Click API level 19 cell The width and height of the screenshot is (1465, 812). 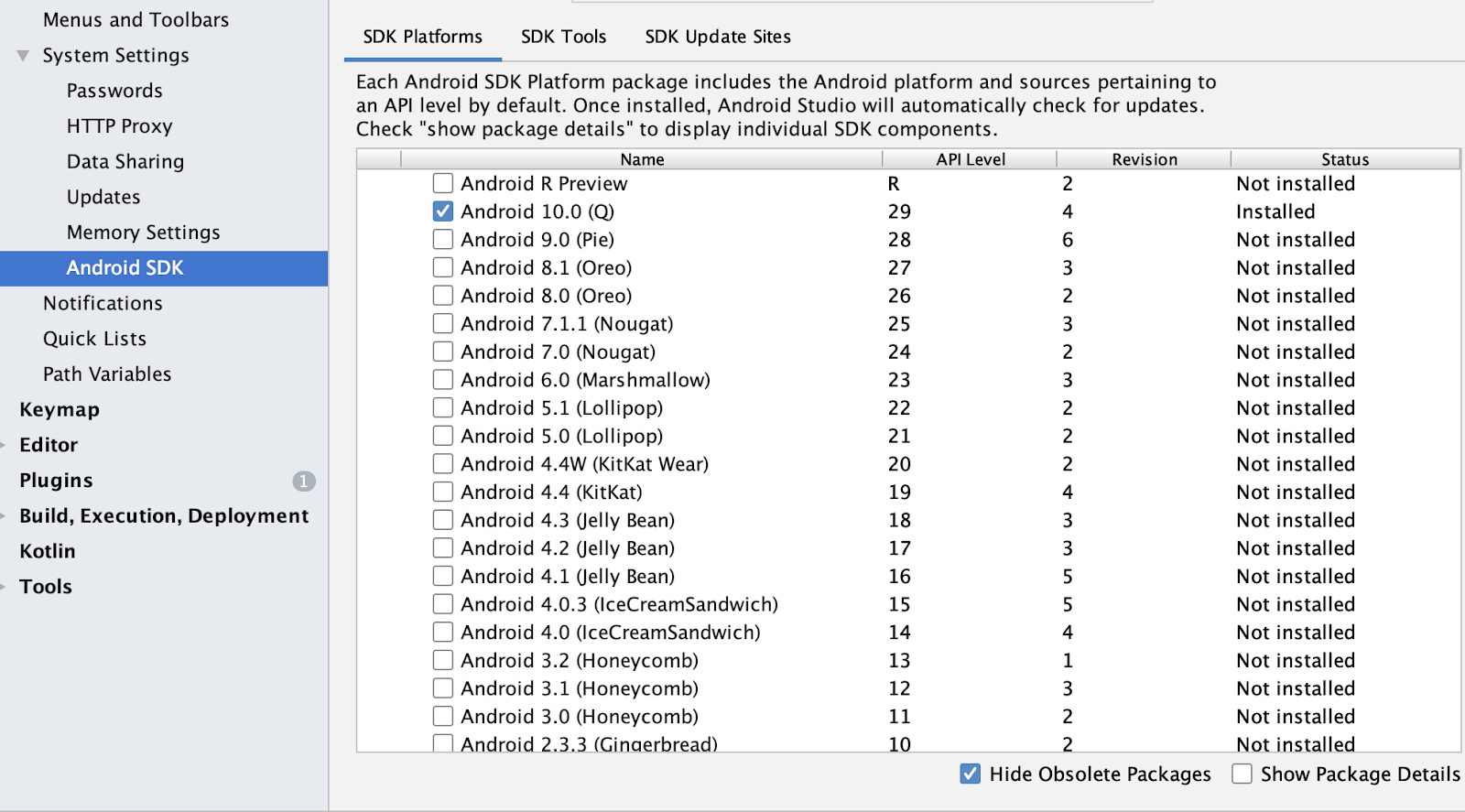tap(899, 493)
